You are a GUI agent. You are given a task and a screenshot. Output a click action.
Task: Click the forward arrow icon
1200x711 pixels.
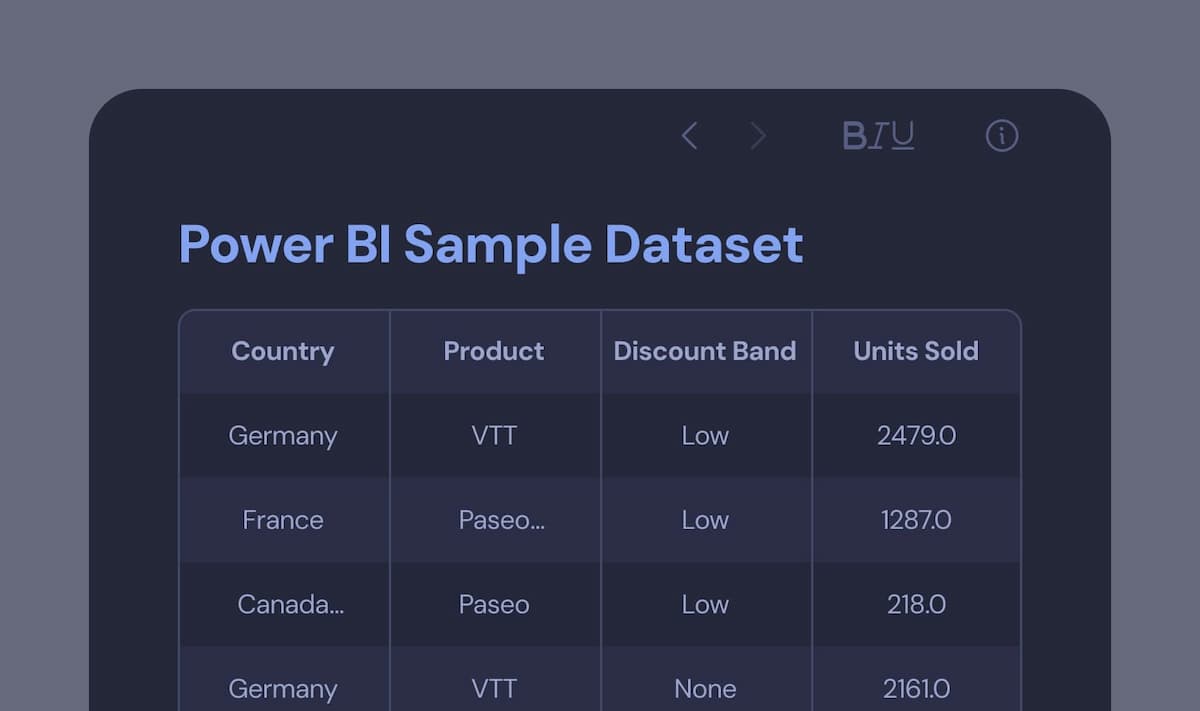tap(758, 136)
